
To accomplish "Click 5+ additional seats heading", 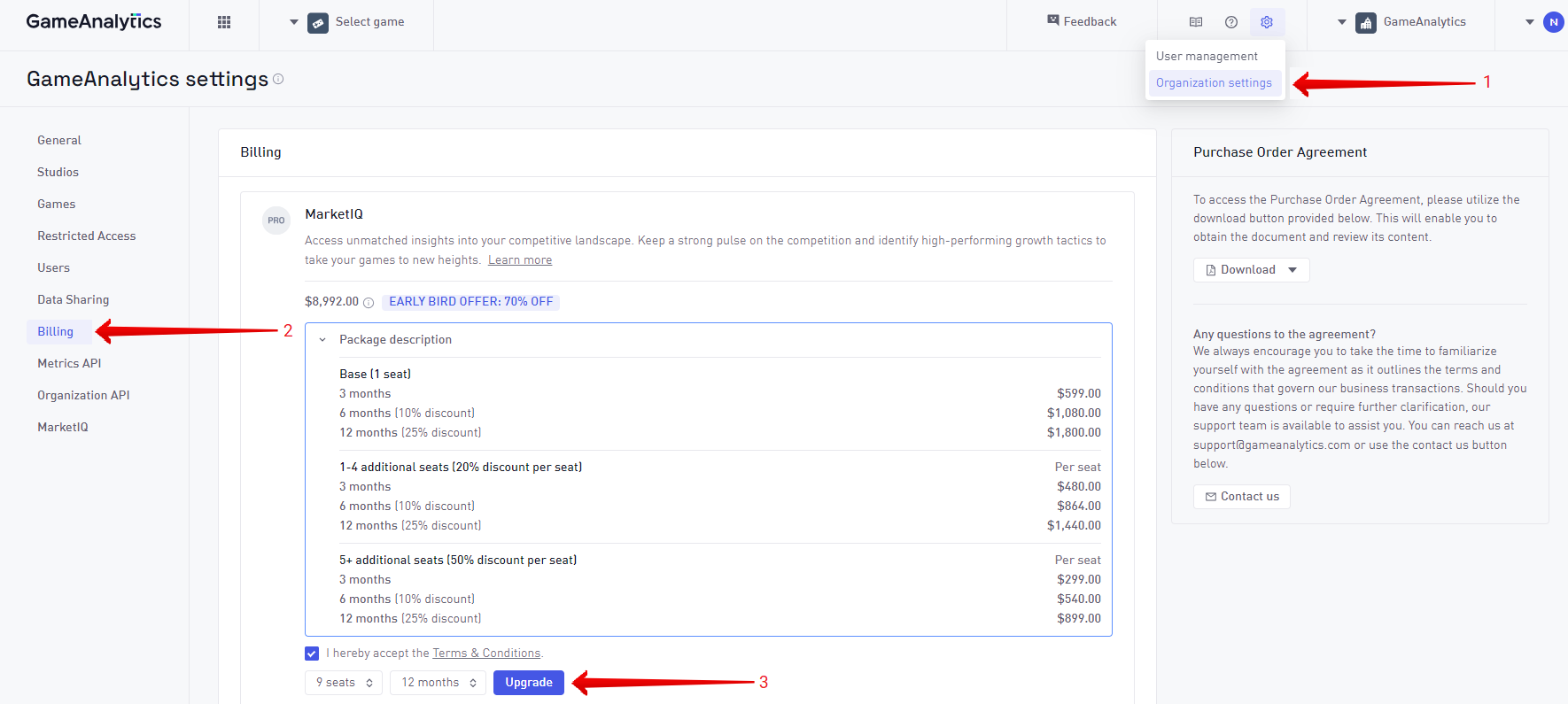I will coord(458,561).
